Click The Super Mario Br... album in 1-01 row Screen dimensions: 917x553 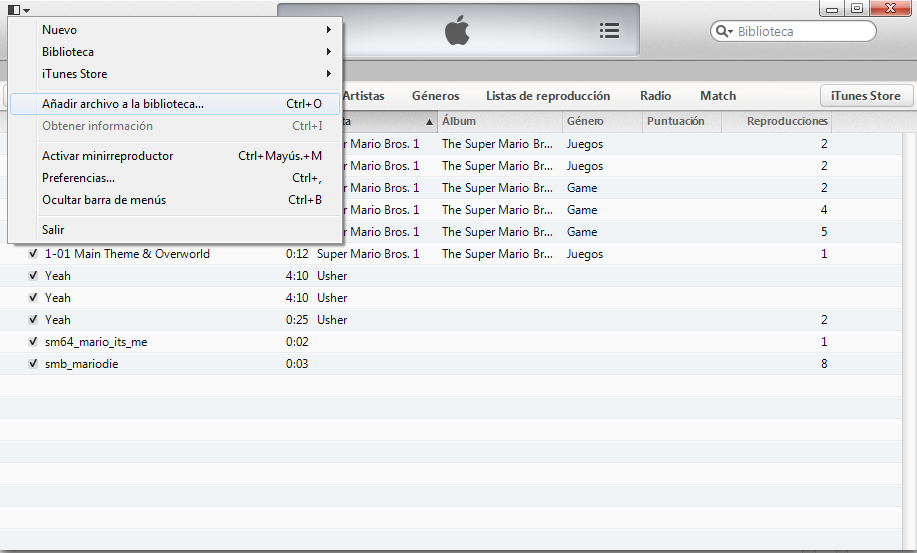point(497,254)
